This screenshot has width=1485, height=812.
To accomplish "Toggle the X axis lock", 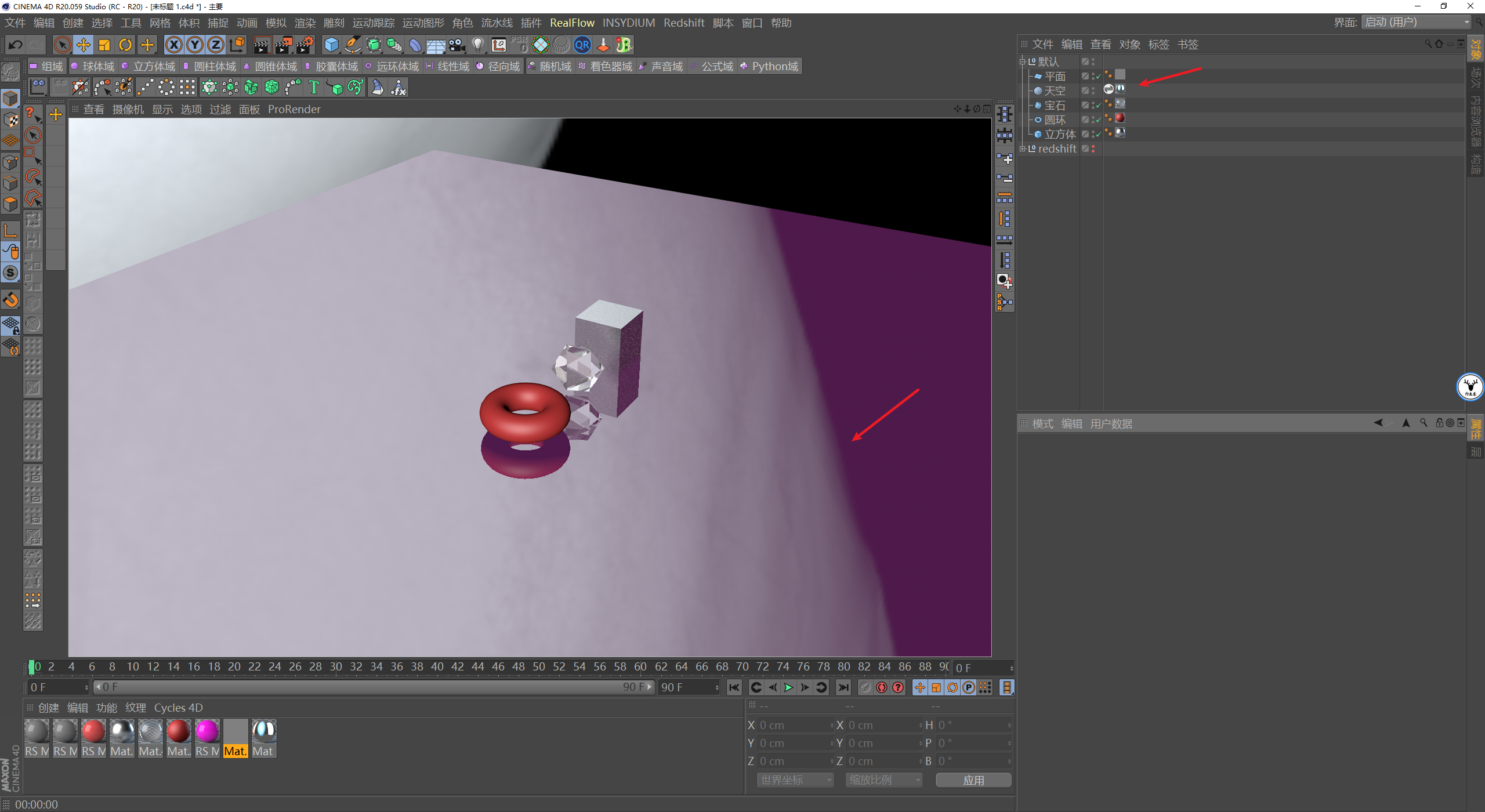I will click(x=173, y=45).
